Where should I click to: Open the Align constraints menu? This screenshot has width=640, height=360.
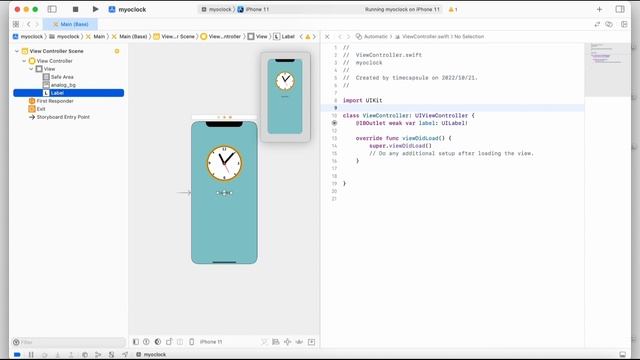[x=276, y=342]
